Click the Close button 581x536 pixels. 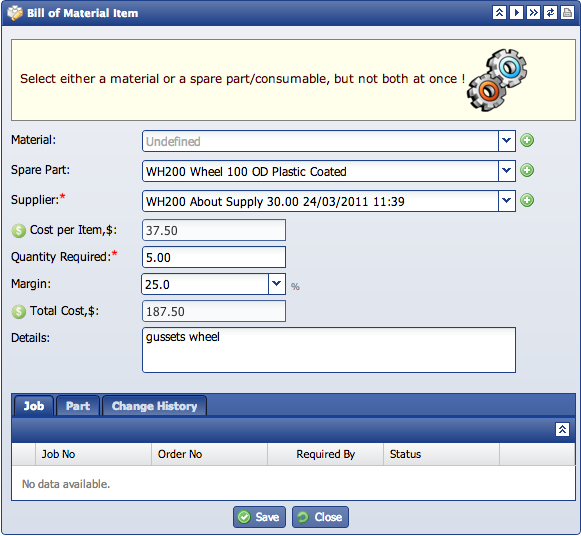point(320,517)
